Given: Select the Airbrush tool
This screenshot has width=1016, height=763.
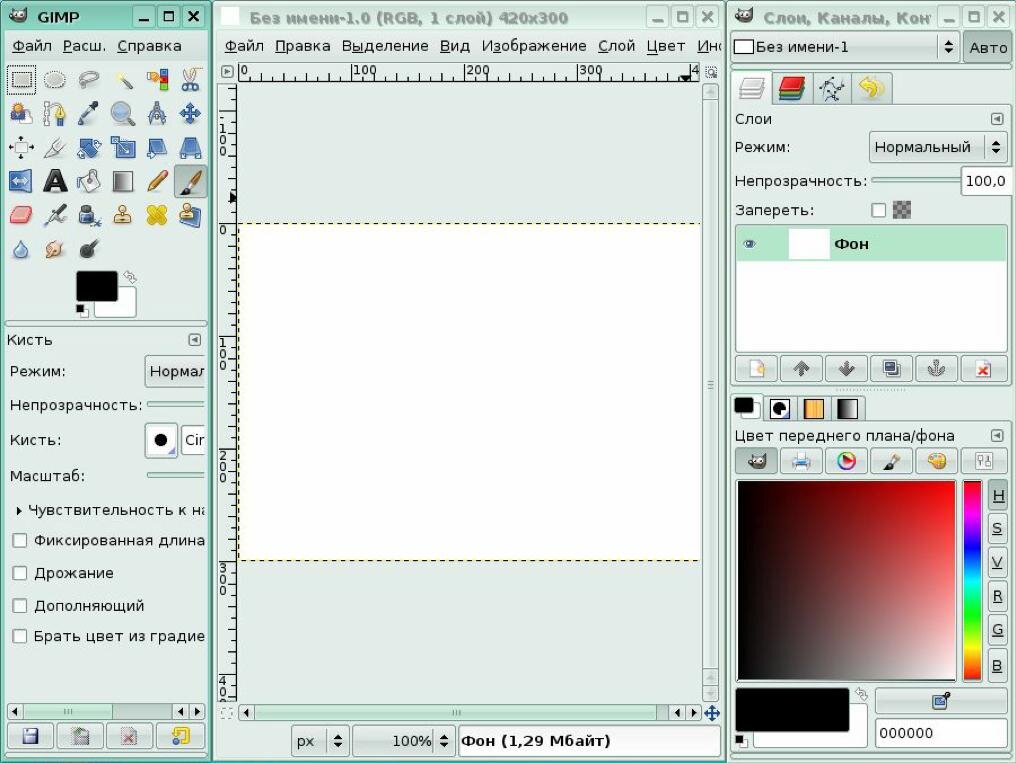Looking at the screenshot, I should point(55,215).
